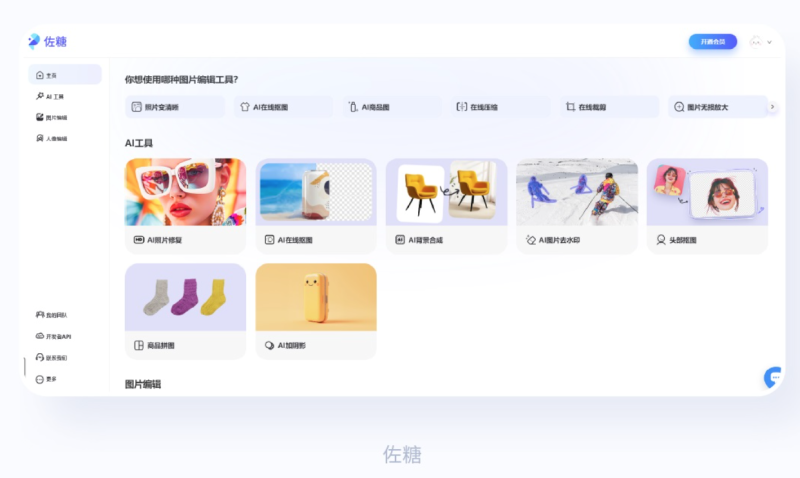Open the AI照片修复 sunglasses thumbnail card
The height and width of the screenshot is (478, 800).
[x=185, y=206]
